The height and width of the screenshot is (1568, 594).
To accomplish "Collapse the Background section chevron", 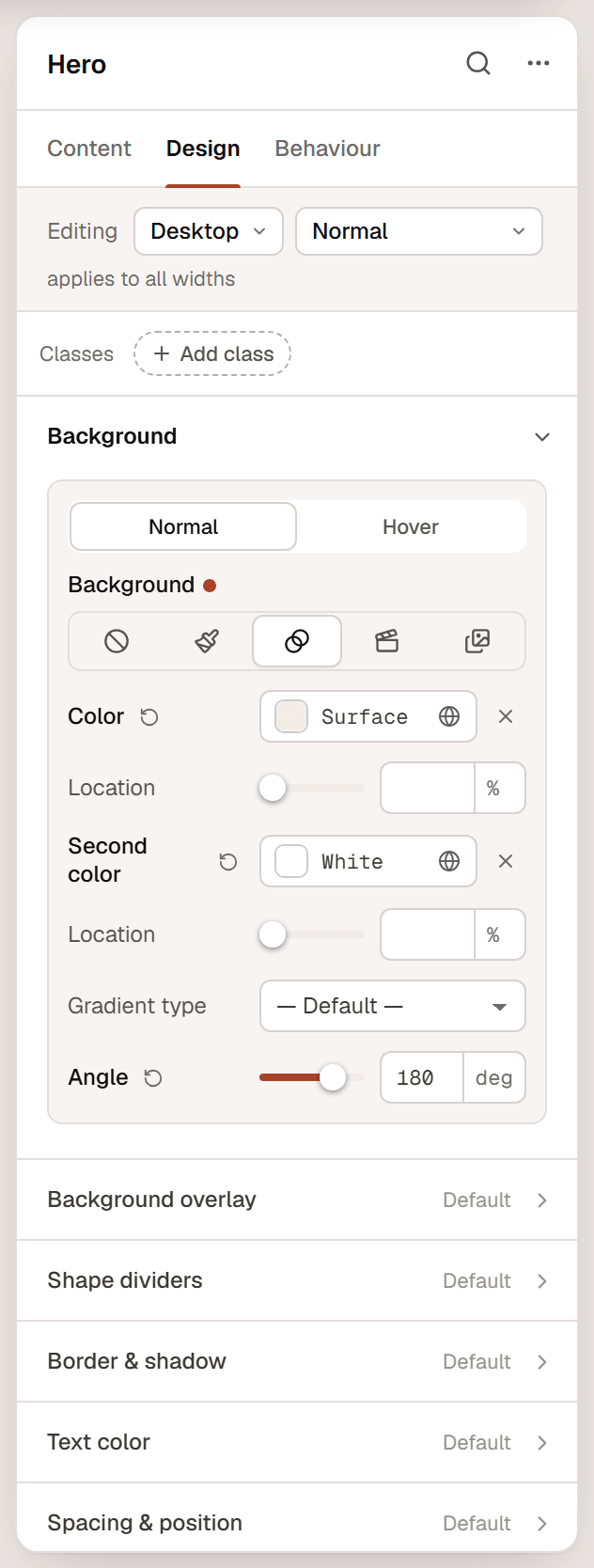I will tap(542, 437).
